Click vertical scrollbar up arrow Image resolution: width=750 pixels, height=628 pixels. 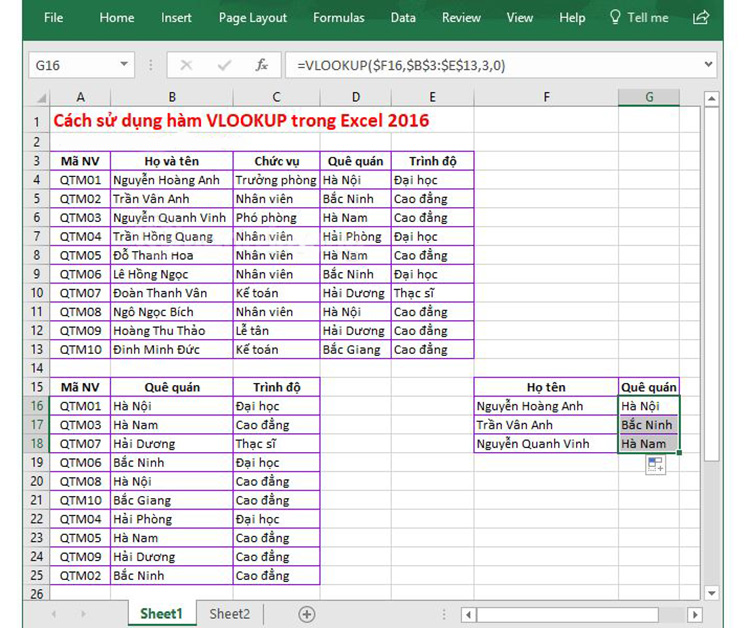pyautogui.click(x=712, y=99)
